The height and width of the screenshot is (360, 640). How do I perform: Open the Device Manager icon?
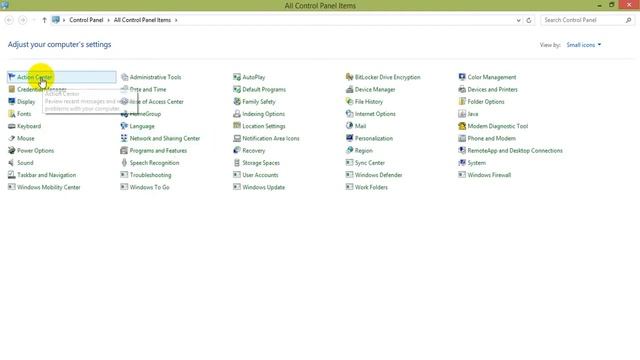tap(349, 89)
